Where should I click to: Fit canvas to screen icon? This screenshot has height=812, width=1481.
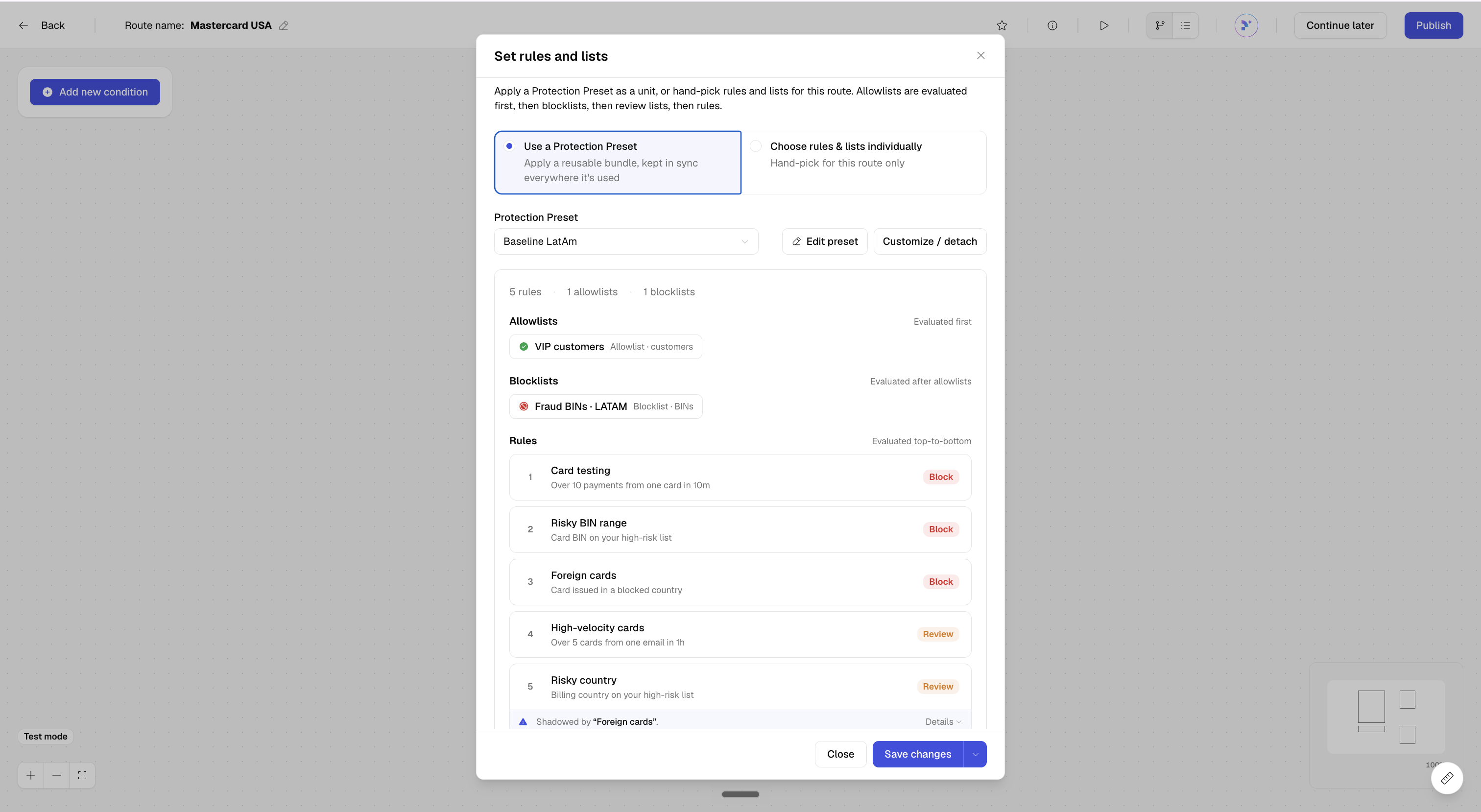click(82, 775)
